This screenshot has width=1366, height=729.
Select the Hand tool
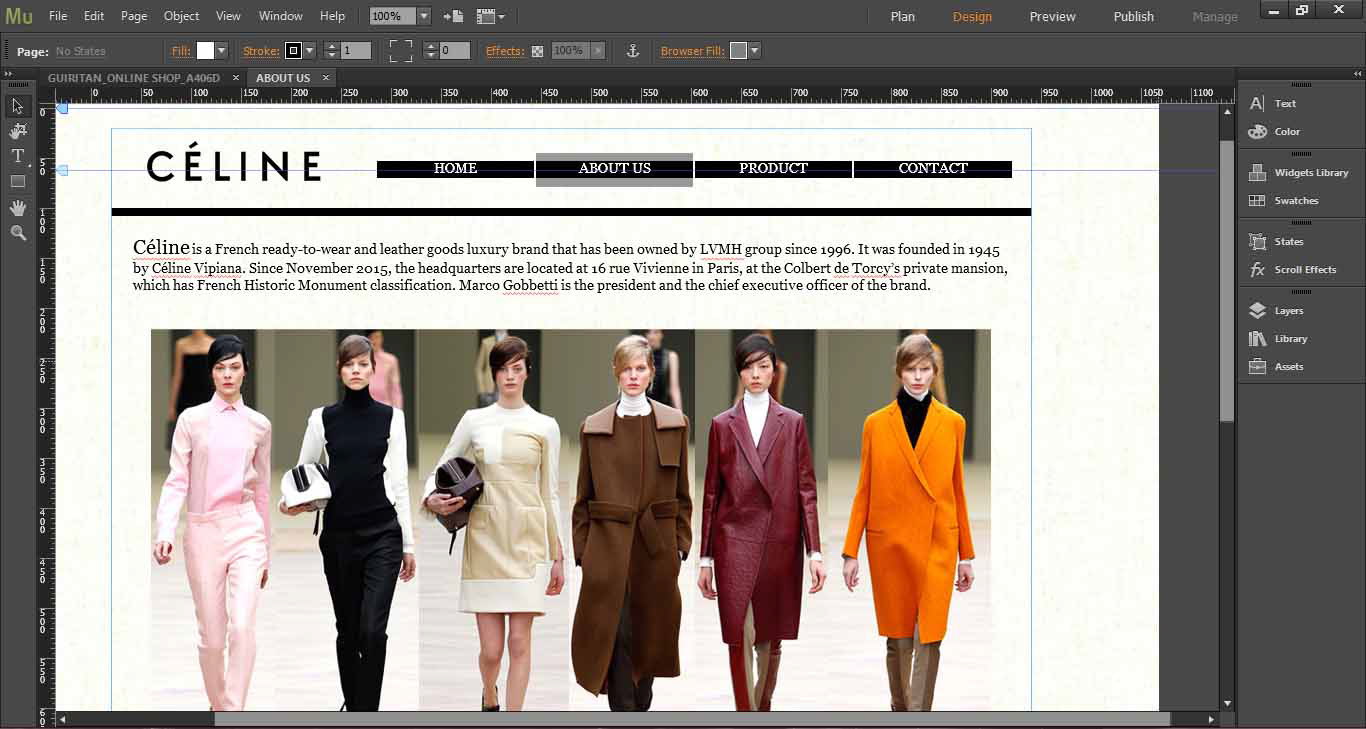pos(17,207)
